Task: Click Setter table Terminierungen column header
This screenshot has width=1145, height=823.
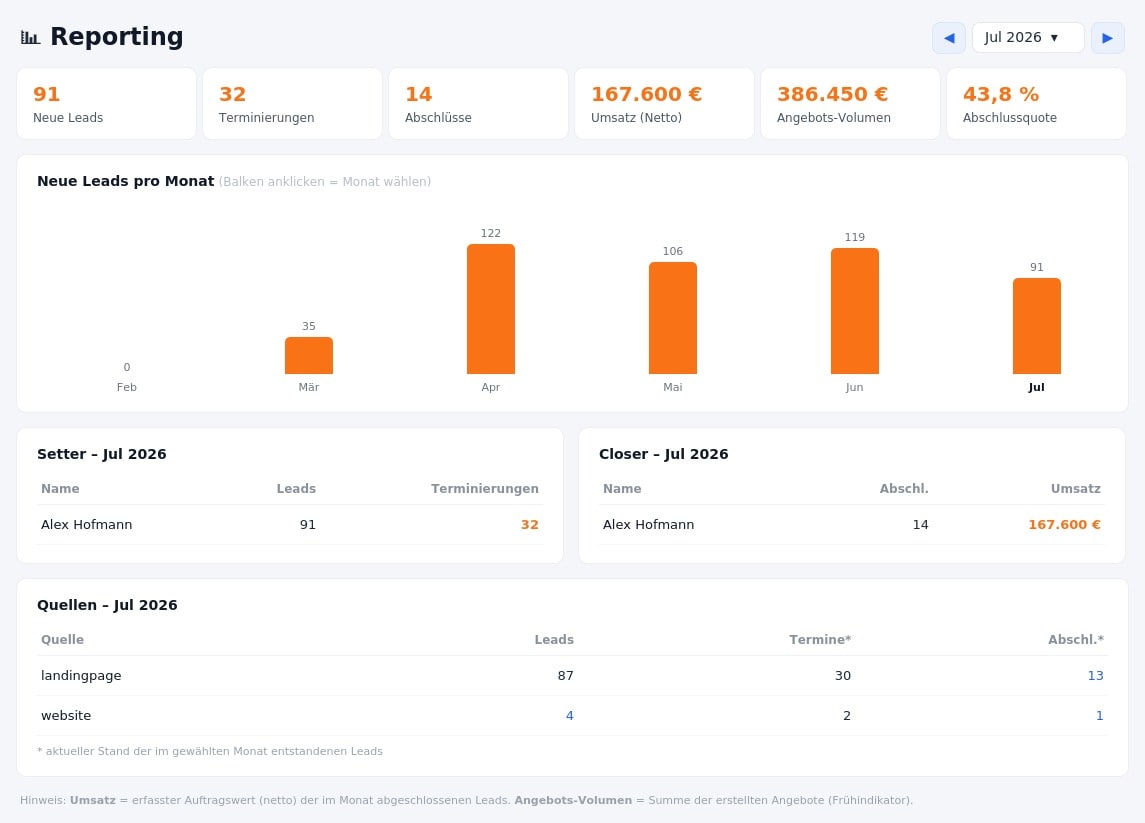Action: click(485, 489)
